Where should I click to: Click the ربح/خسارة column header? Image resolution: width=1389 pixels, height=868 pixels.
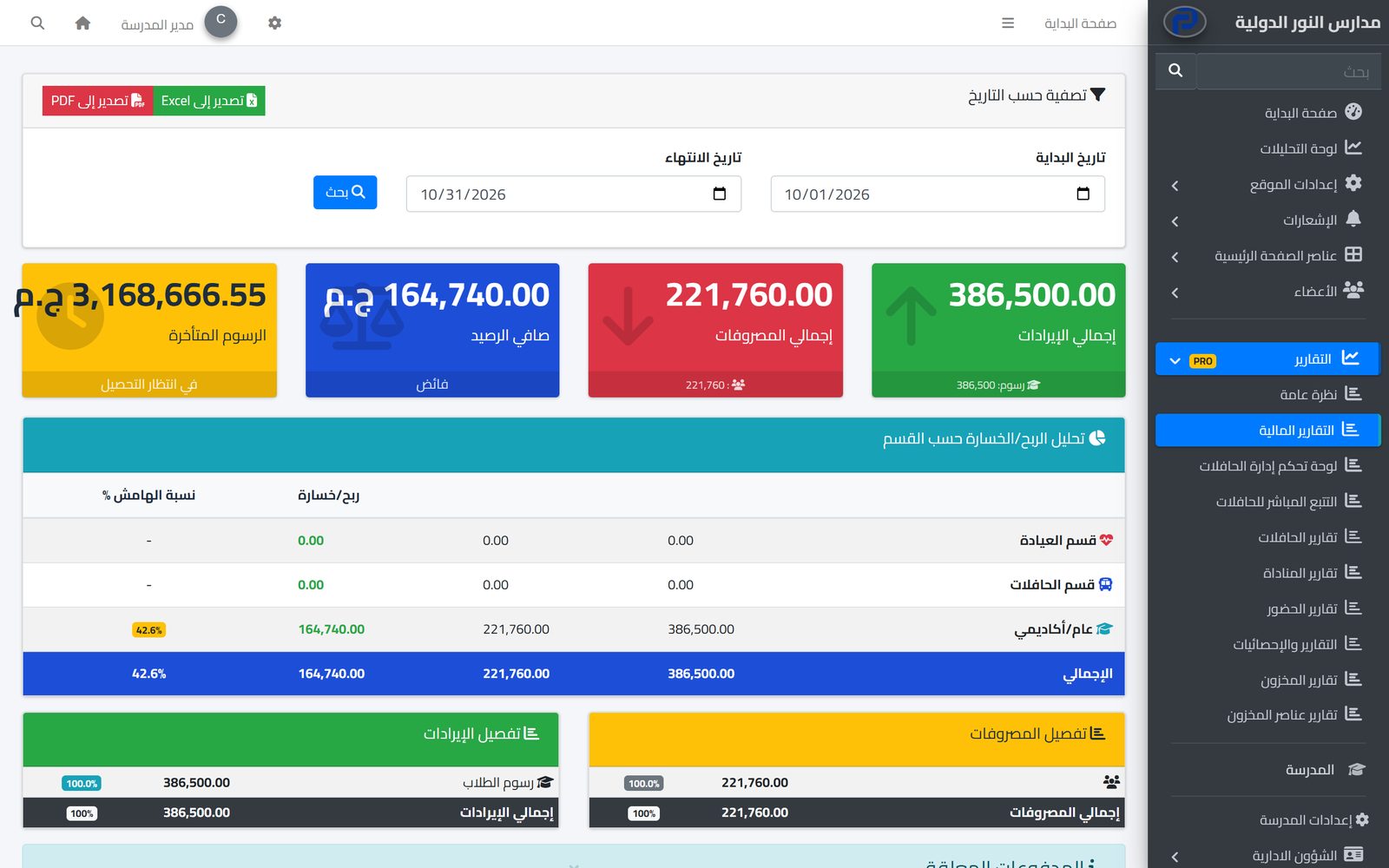[328, 495]
